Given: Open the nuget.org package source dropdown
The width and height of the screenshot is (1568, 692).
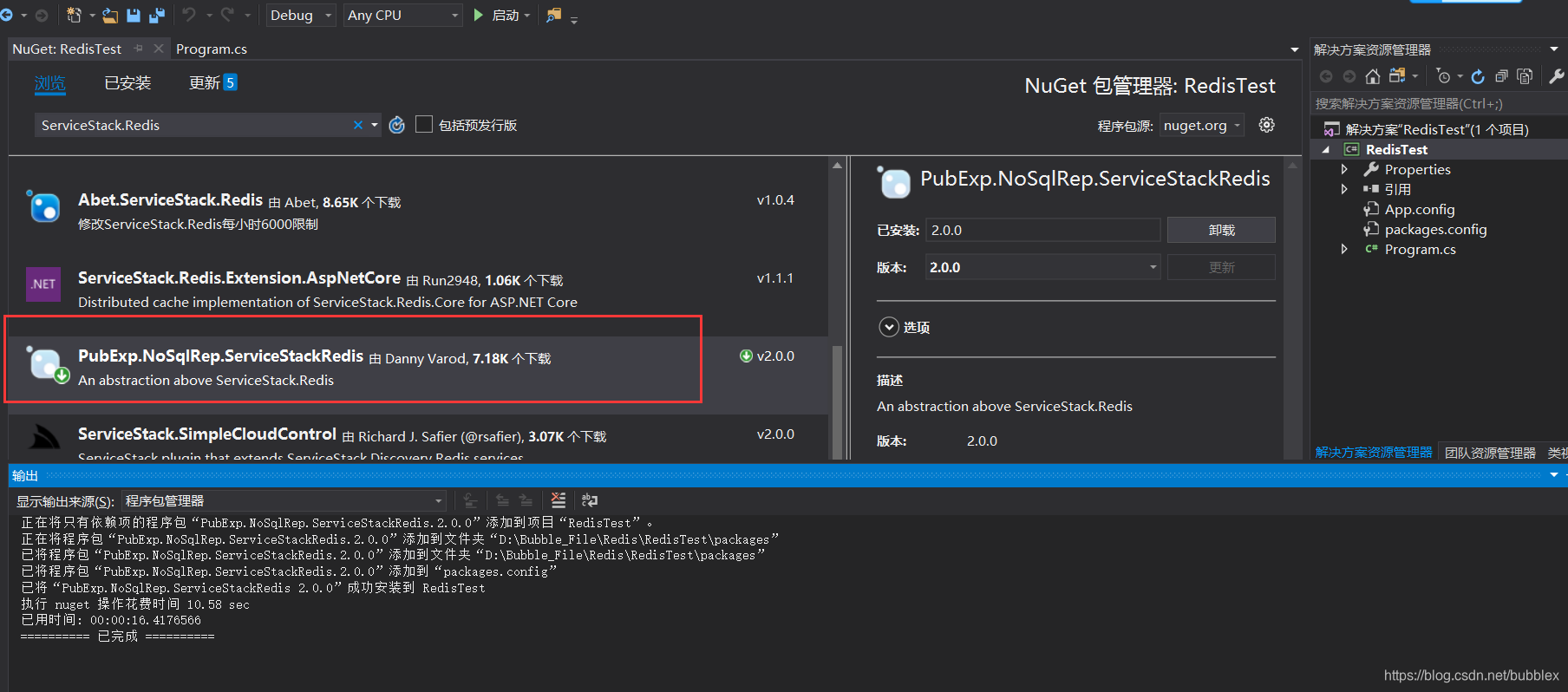Looking at the screenshot, I should tap(1201, 125).
